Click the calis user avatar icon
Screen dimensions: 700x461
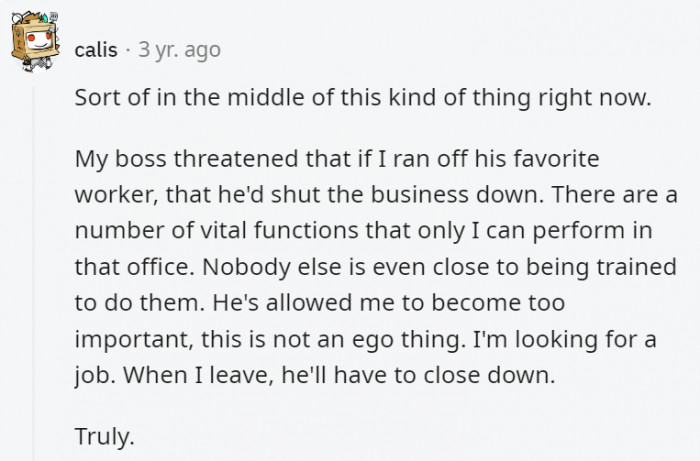tap(37, 44)
